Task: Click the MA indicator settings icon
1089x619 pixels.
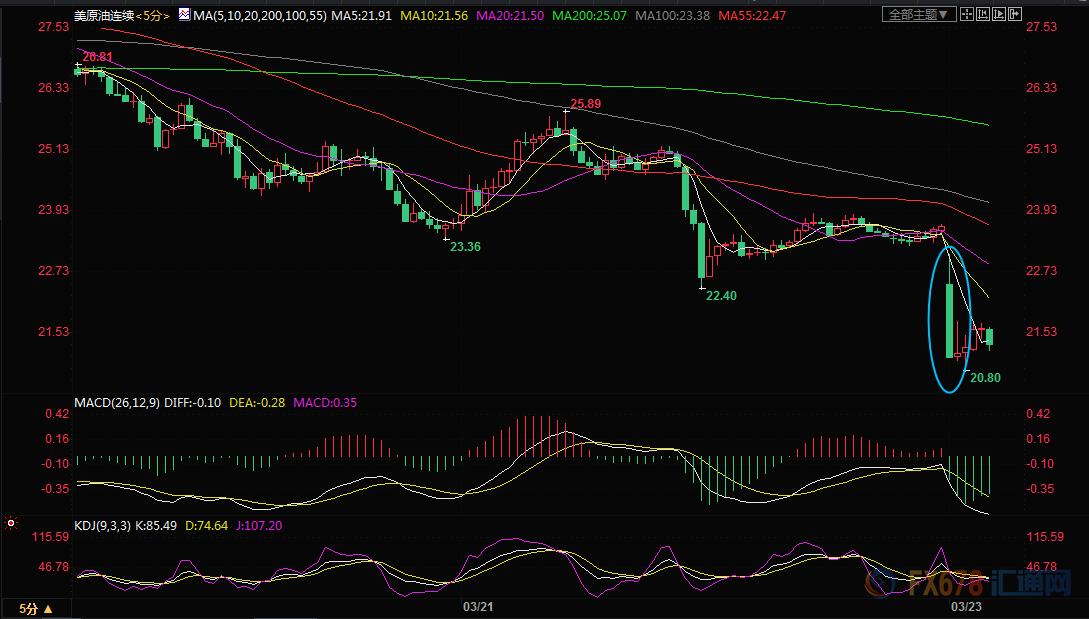Action: pyautogui.click(x=184, y=15)
